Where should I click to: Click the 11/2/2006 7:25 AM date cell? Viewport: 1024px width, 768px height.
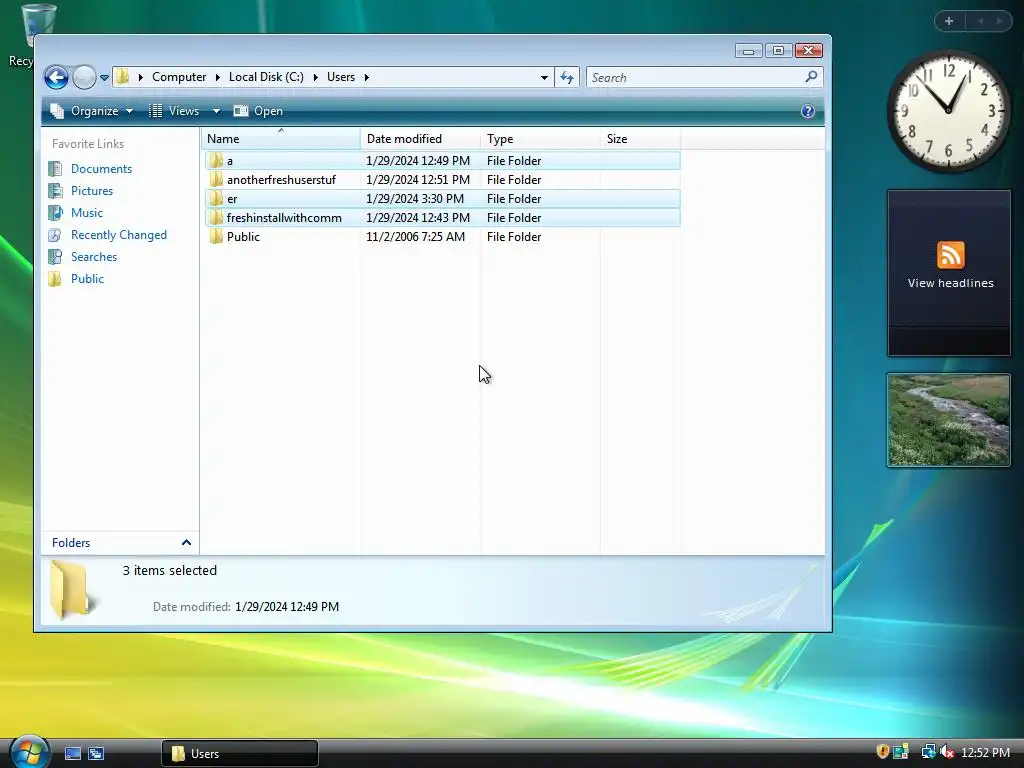415,236
